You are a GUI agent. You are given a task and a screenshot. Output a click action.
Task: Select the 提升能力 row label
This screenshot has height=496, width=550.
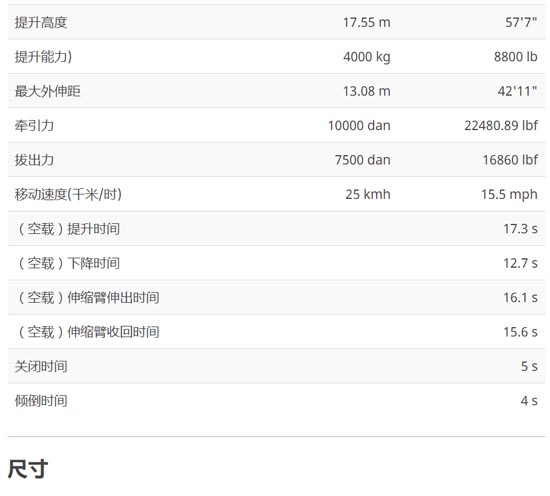pyautogui.click(x=43, y=57)
